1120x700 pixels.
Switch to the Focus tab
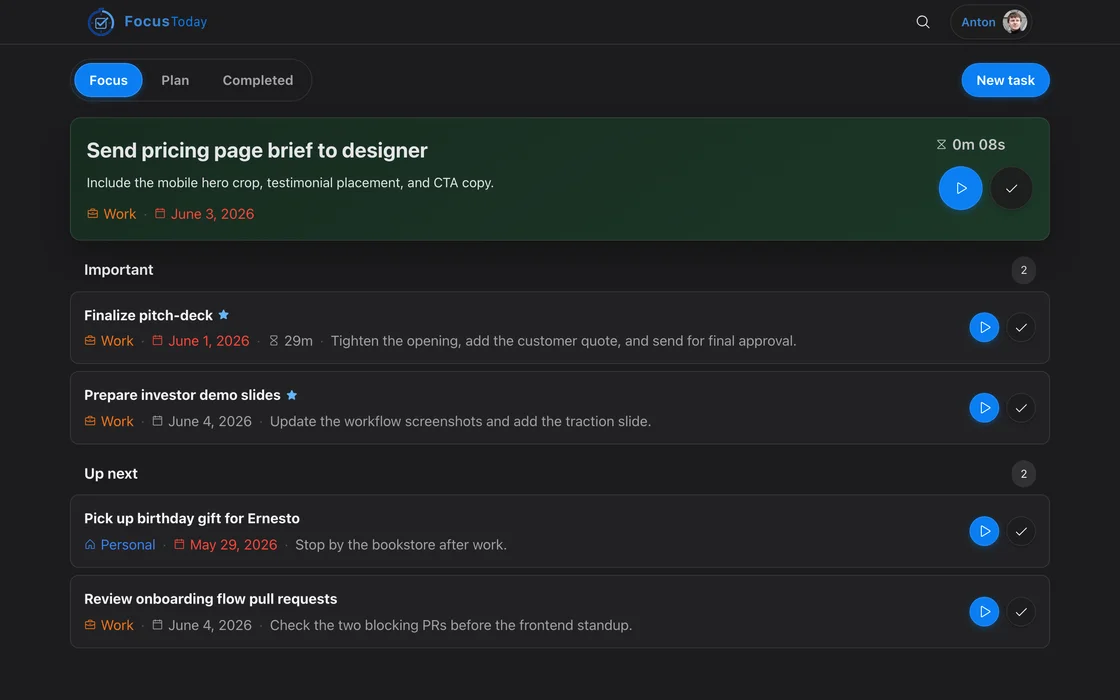[x=108, y=80]
